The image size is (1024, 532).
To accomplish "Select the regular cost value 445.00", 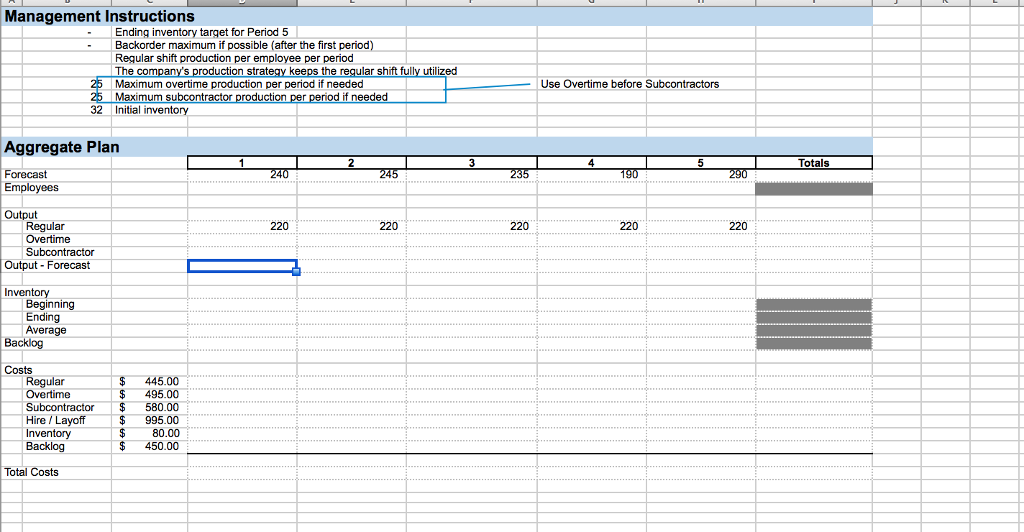I will [x=162, y=382].
